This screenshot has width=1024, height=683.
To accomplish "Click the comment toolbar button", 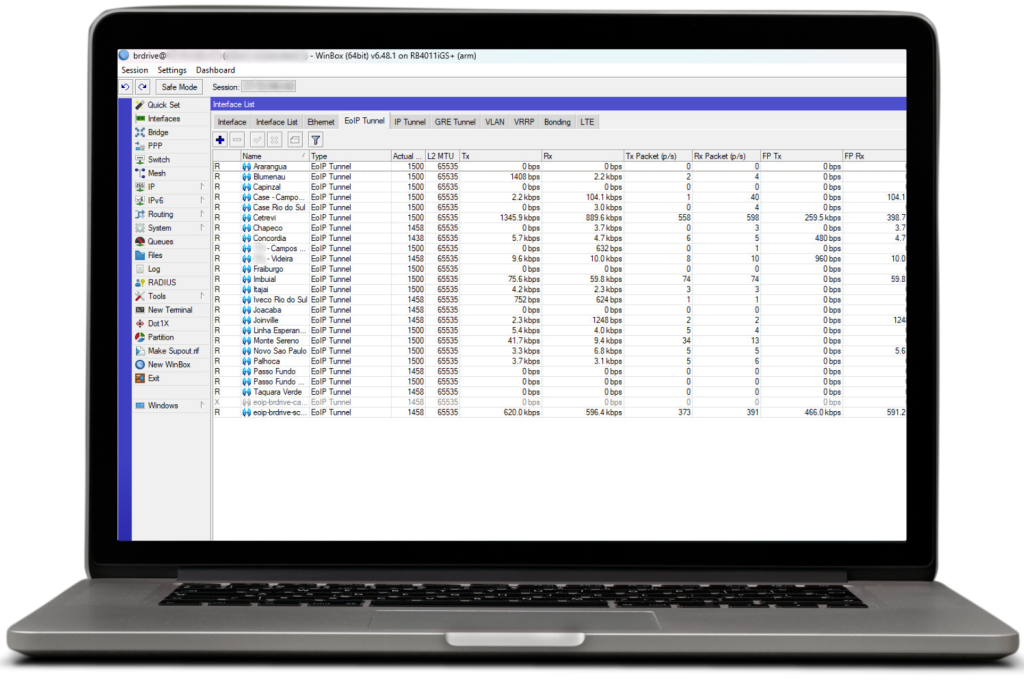I will tap(295, 140).
